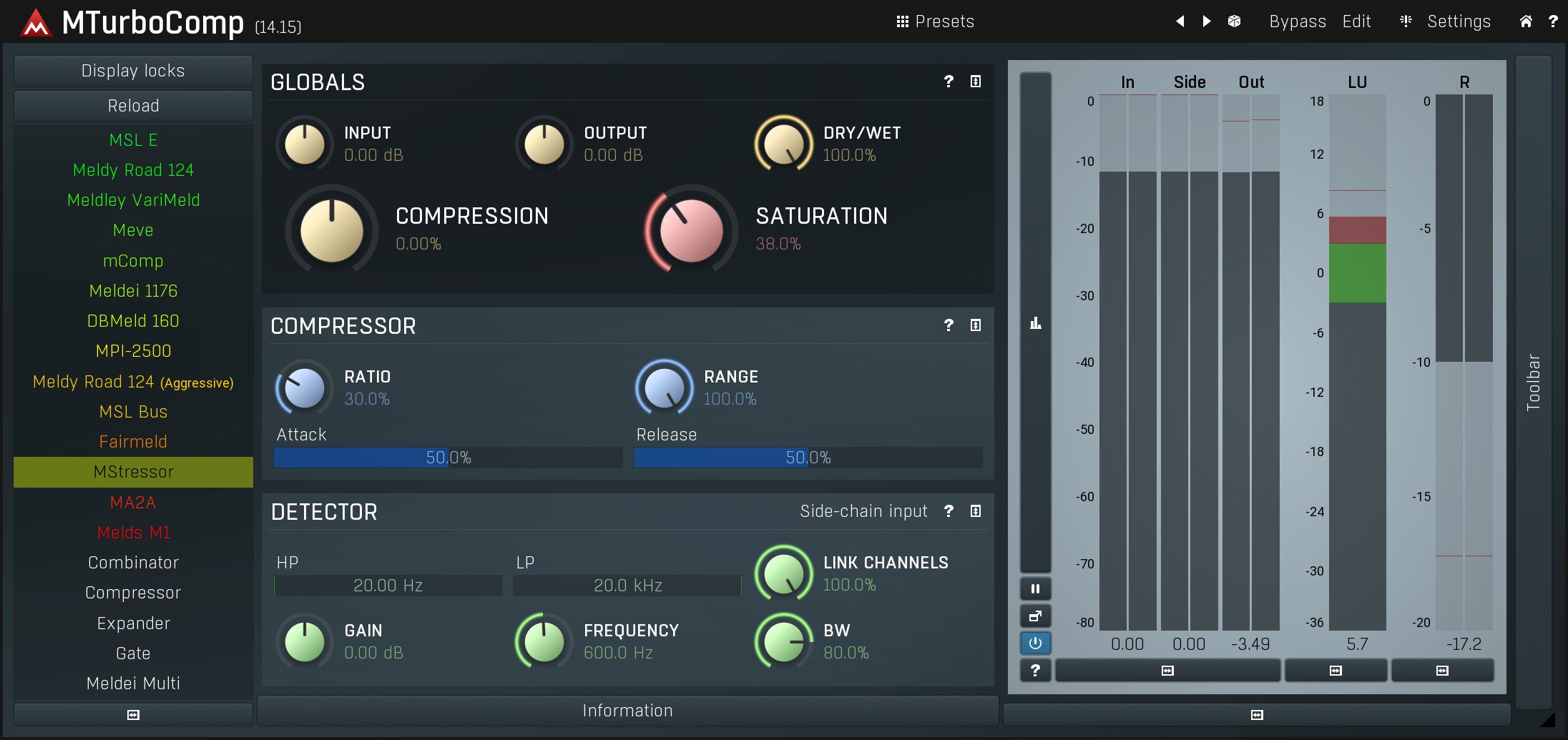Click the Reload button

133,106
